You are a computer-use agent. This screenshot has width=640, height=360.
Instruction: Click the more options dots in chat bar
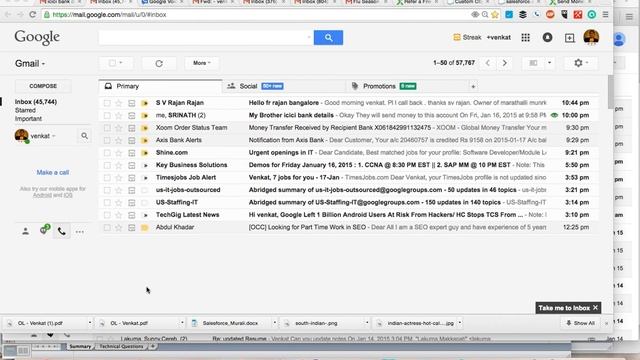pos(80,232)
